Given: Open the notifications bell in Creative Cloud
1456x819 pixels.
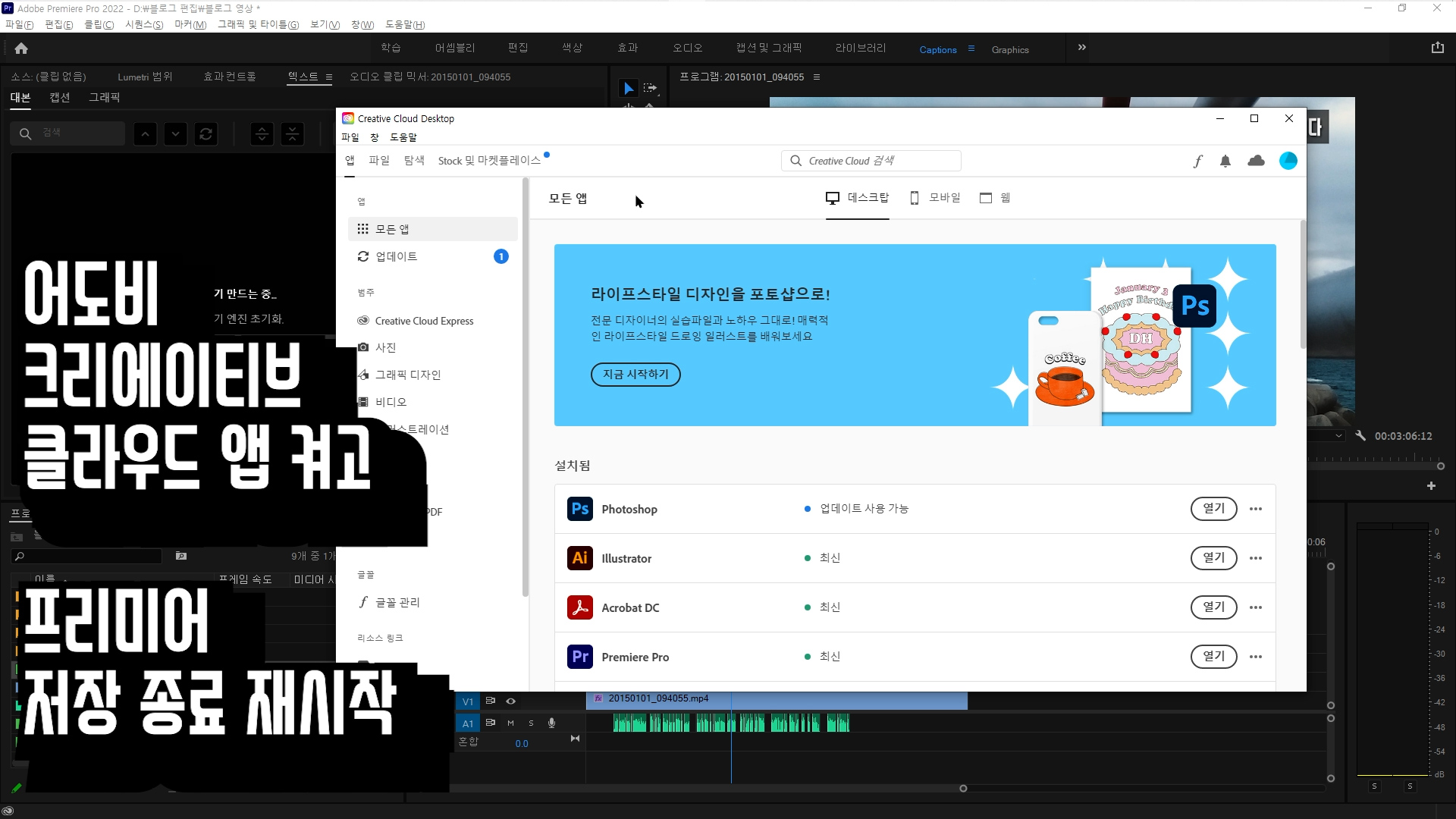Looking at the screenshot, I should click(1225, 161).
